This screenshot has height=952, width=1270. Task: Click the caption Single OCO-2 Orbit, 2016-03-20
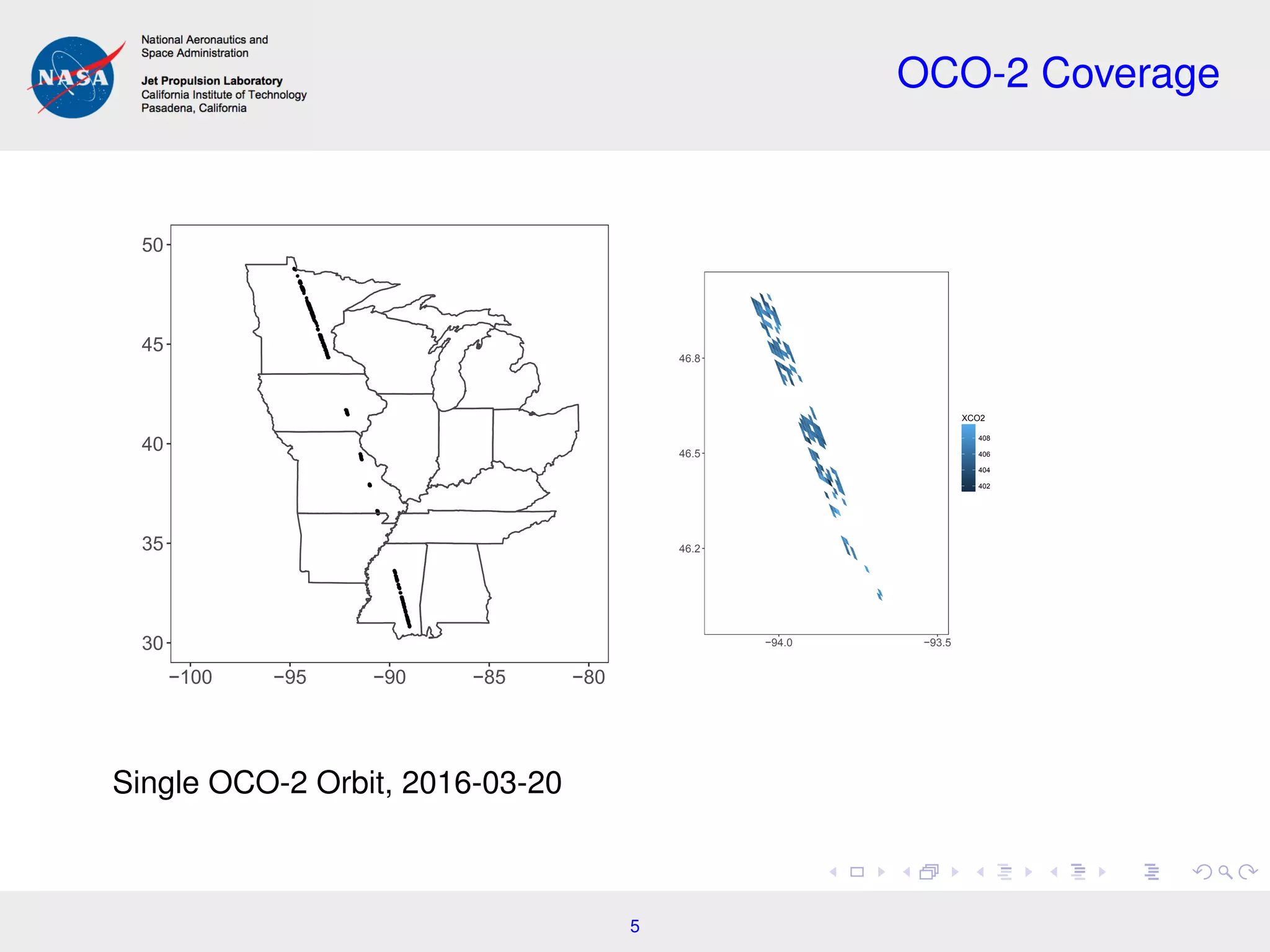[x=337, y=783]
